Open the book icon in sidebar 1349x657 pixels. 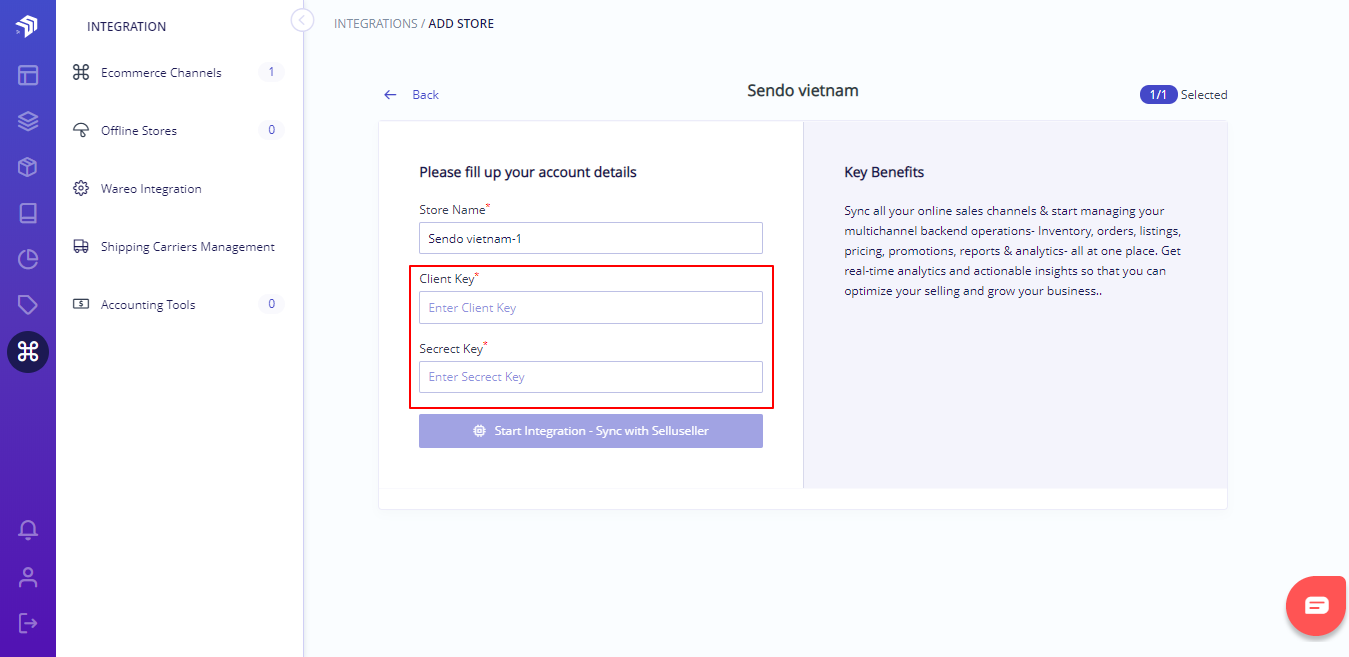coord(28,213)
